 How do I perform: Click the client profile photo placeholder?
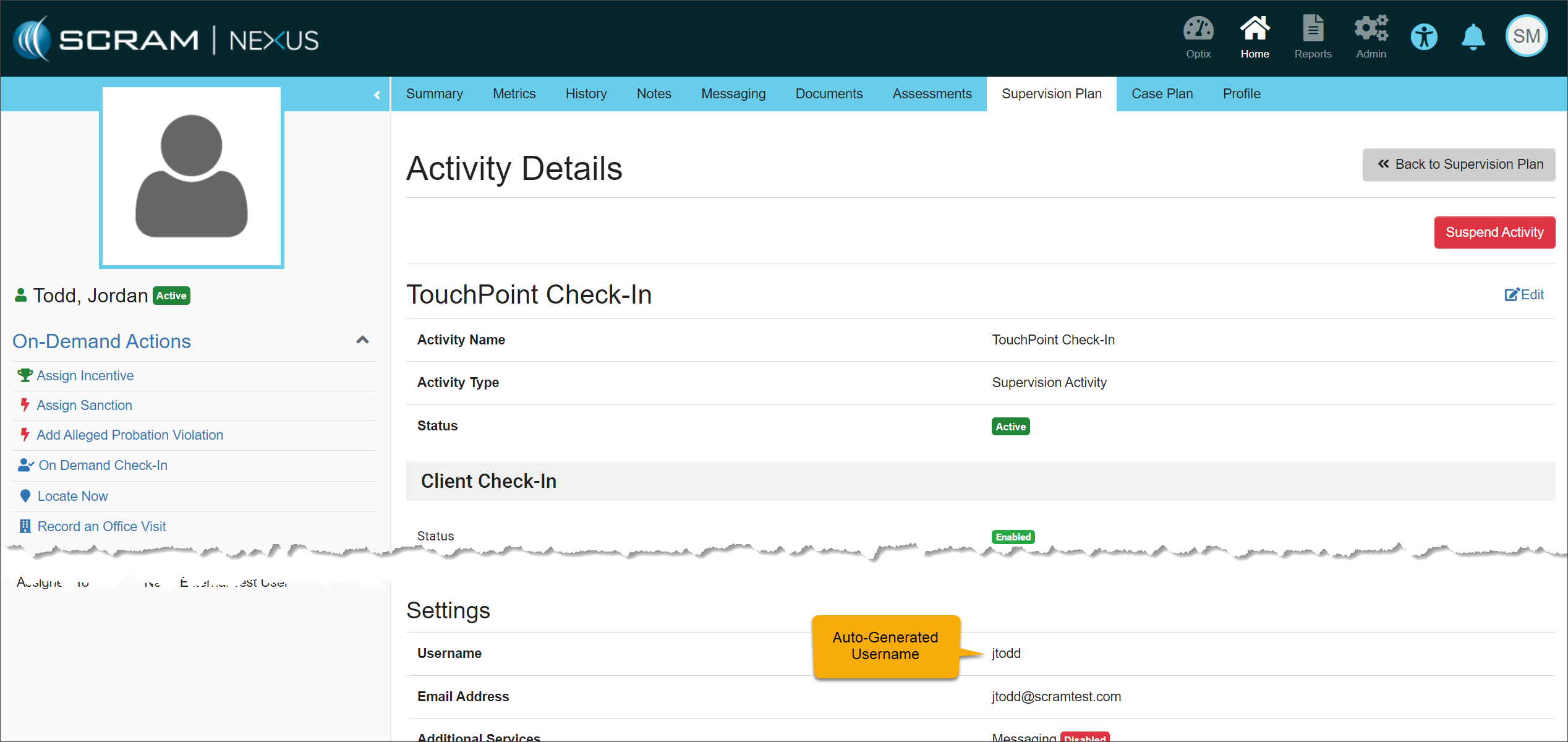(192, 177)
